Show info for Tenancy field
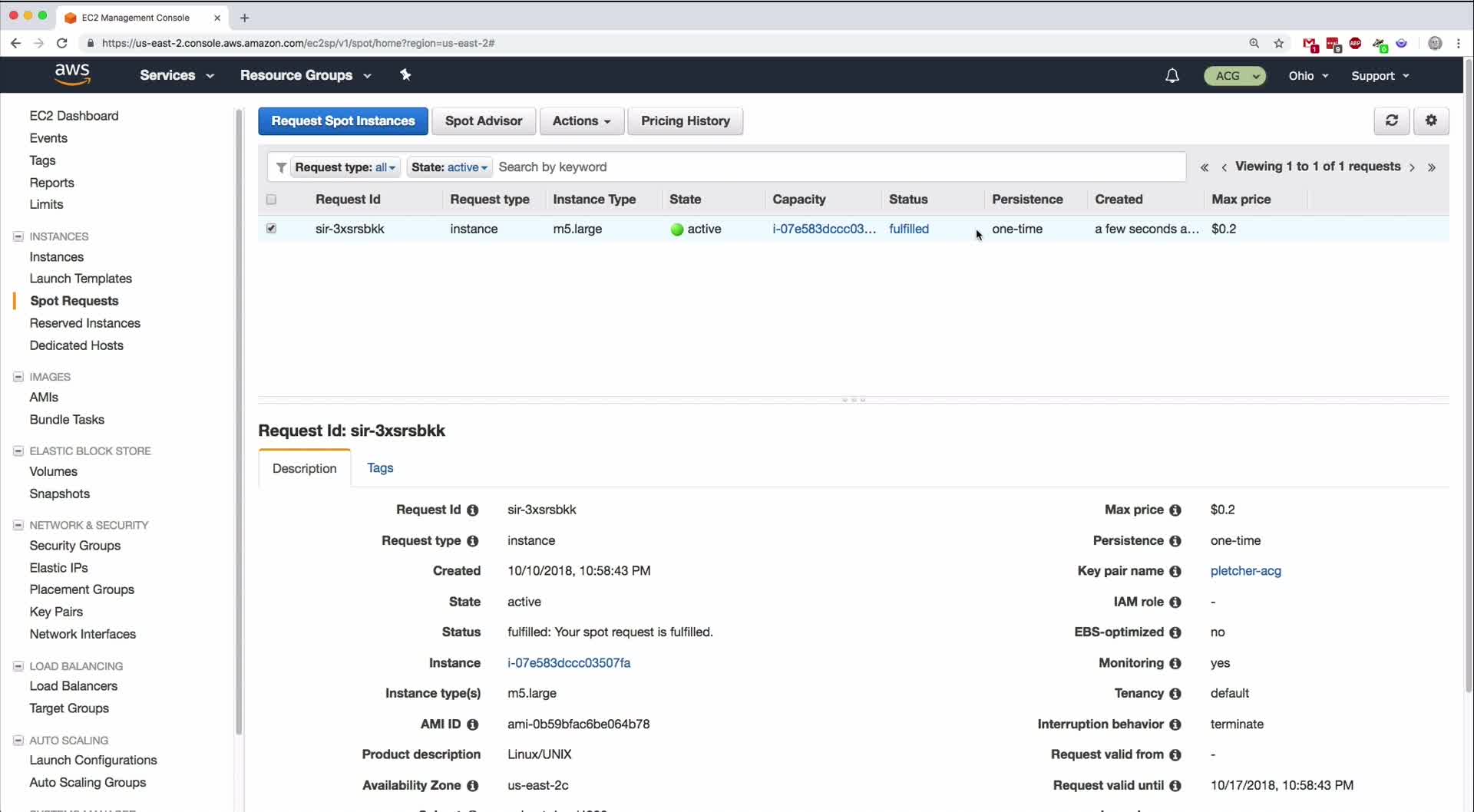Screen dimensions: 1474x812 click(x=1175, y=694)
